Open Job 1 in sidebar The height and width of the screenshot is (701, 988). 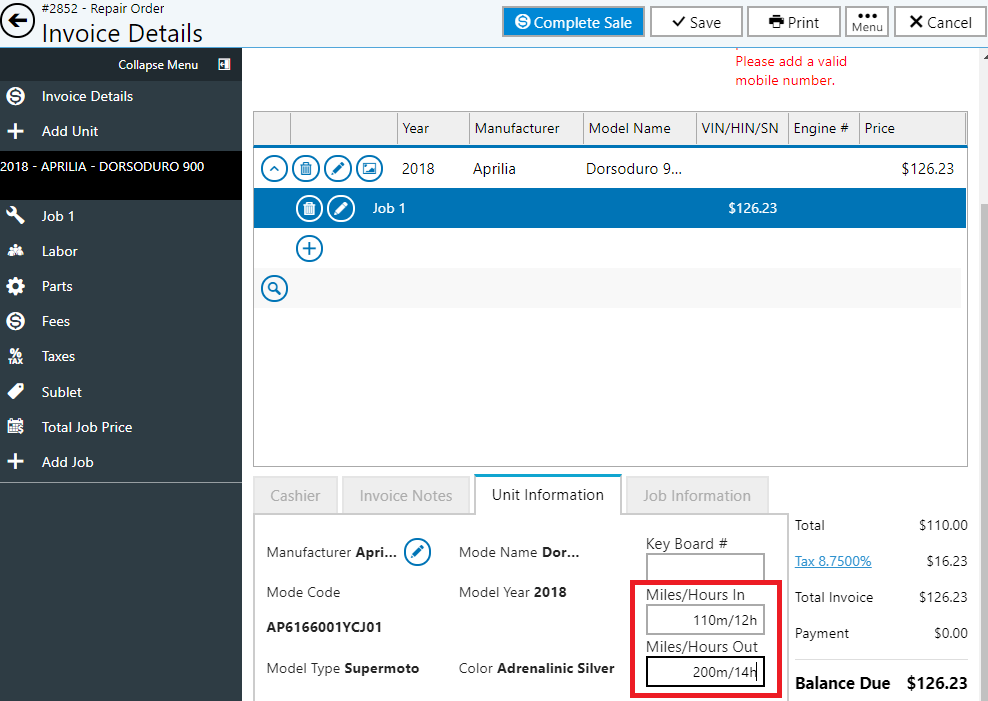[x=58, y=216]
